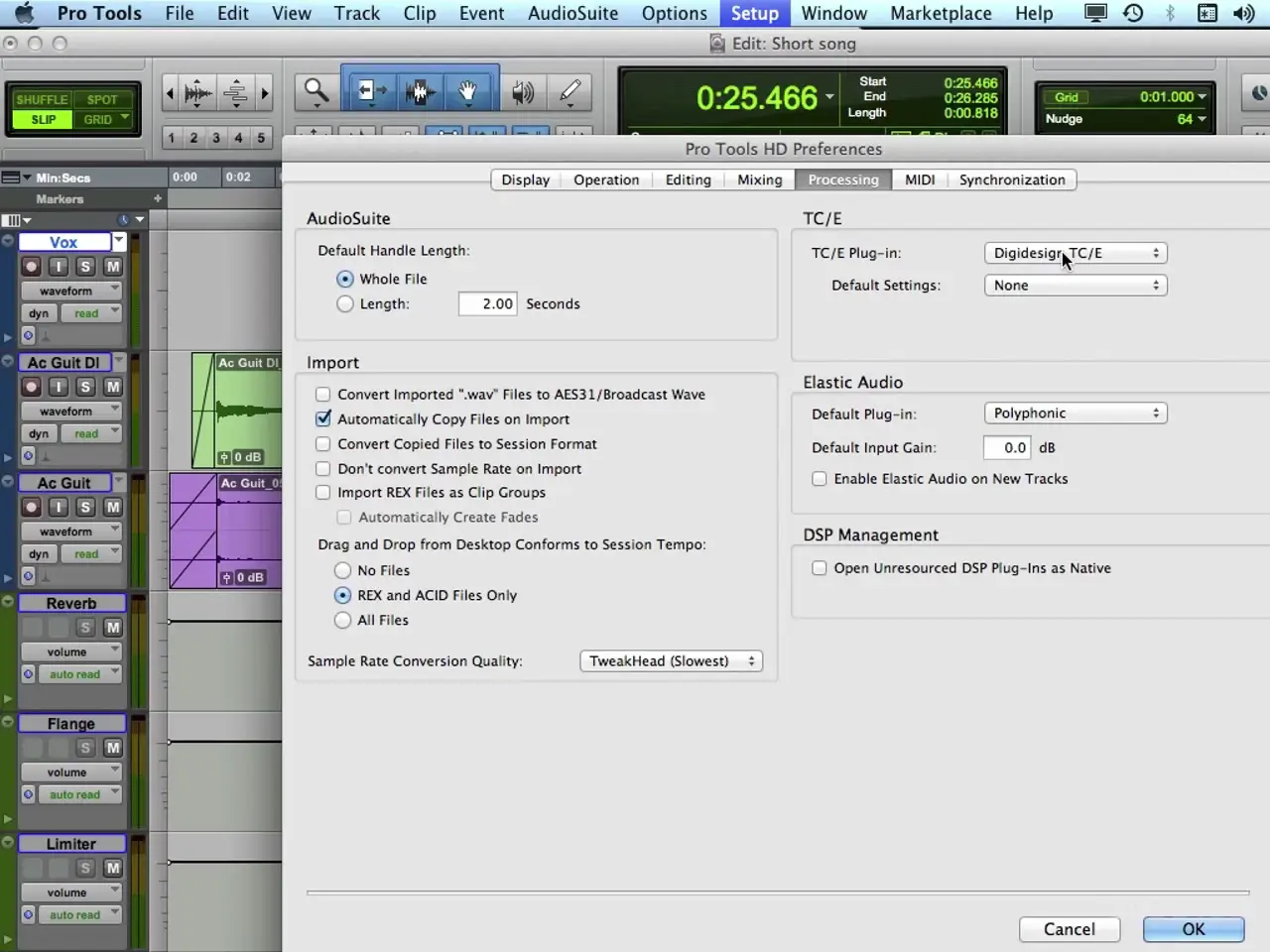The width and height of the screenshot is (1270, 952).
Task: Solo the Reverb track
Action: click(85, 627)
